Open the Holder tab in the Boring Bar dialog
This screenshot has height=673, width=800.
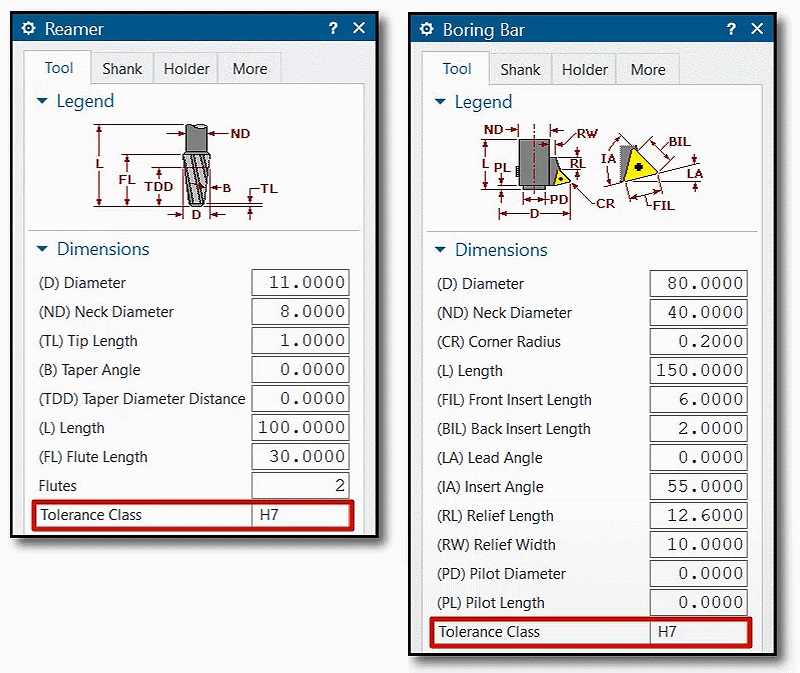583,69
